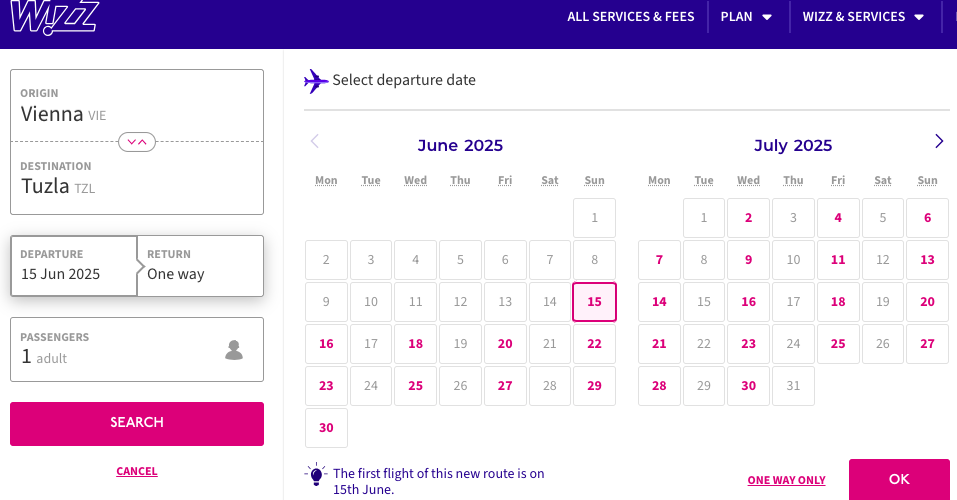Click the ONE WAY ONLY link
Screen dimensions: 957x500
tap(787, 480)
